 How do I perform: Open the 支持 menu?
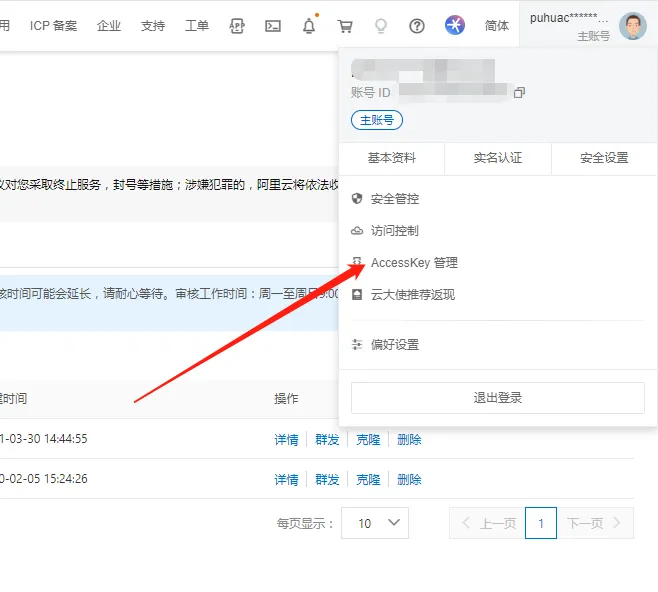tap(153, 26)
